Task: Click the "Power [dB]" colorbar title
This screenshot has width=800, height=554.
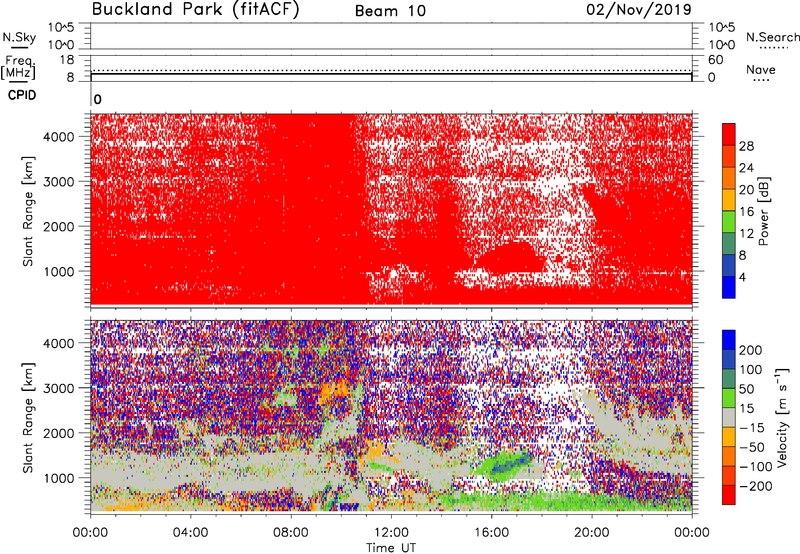Action: pos(763,211)
